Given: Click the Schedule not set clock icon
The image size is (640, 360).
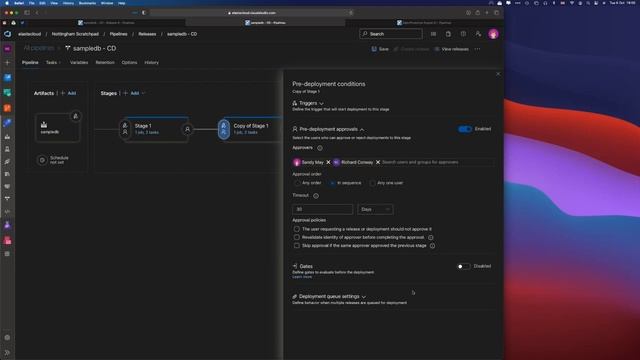Looking at the screenshot, I should pyautogui.click(x=42, y=160).
